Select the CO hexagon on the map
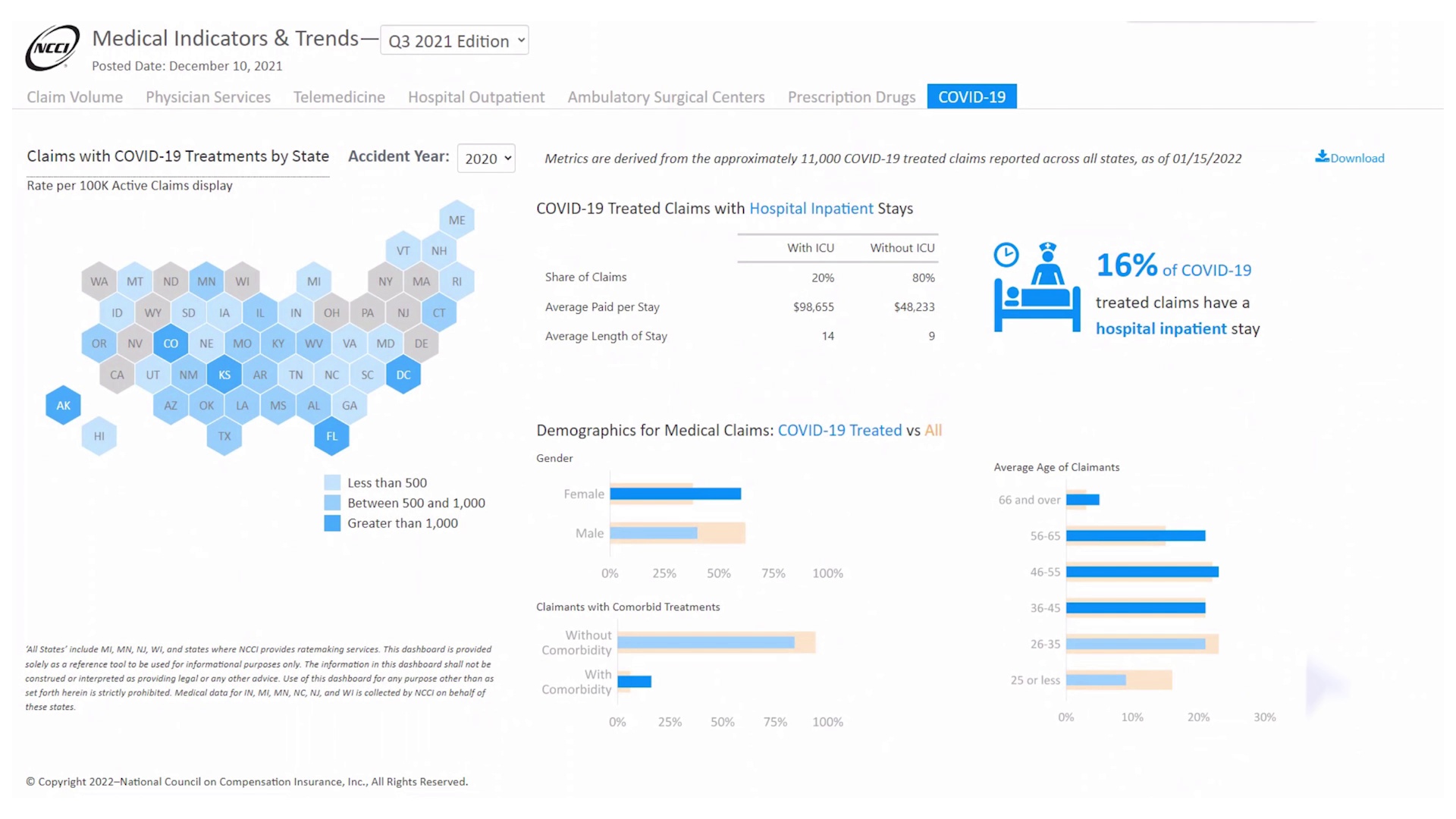This screenshot has height=819, width=1456. tap(170, 343)
